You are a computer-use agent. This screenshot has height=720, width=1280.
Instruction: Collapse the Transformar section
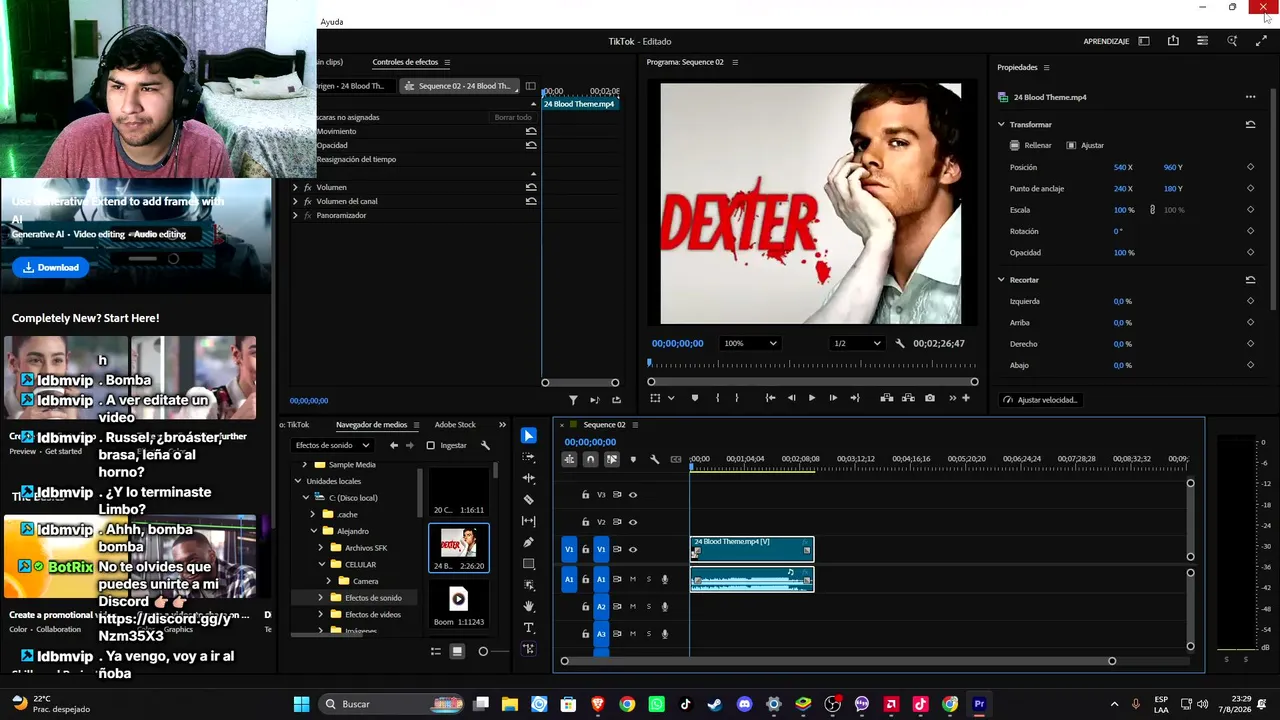pos(1001,124)
